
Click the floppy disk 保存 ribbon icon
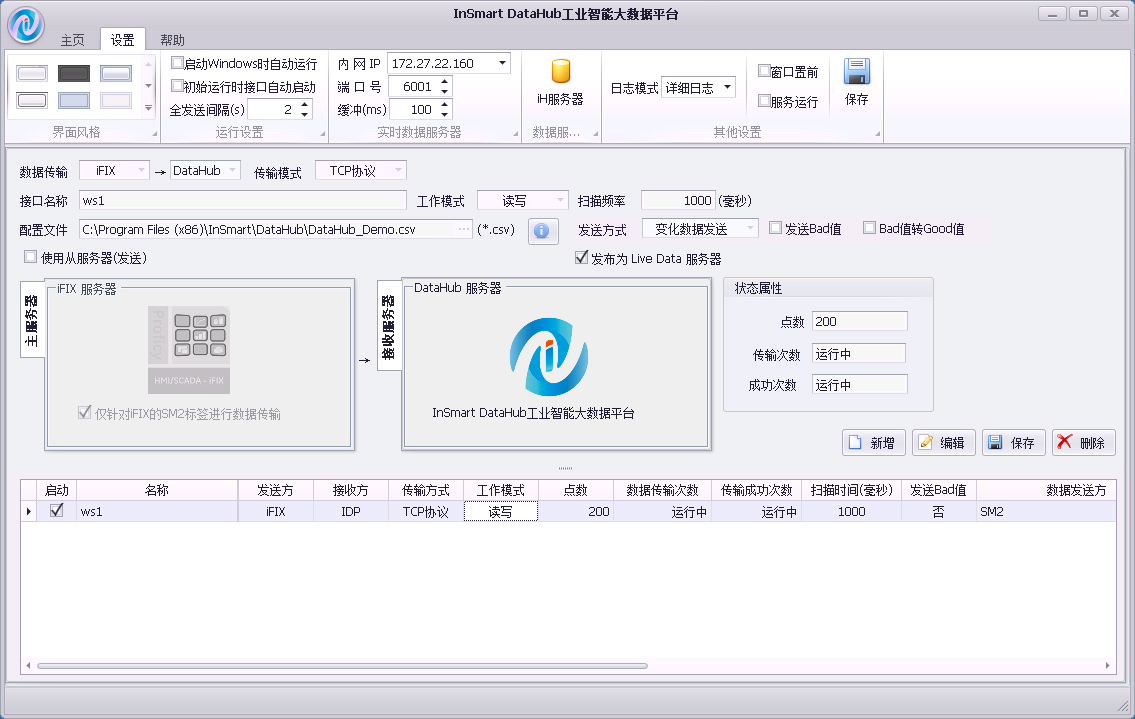pos(856,72)
